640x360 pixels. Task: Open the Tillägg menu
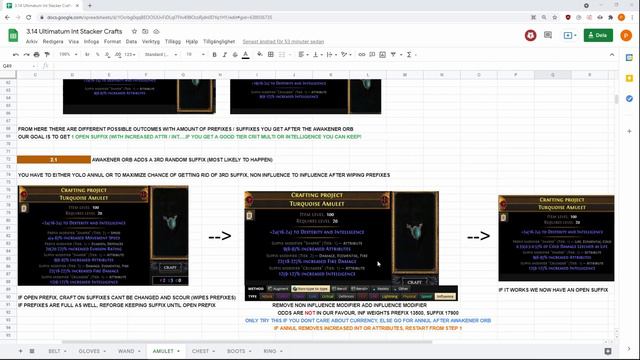coord(173,42)
